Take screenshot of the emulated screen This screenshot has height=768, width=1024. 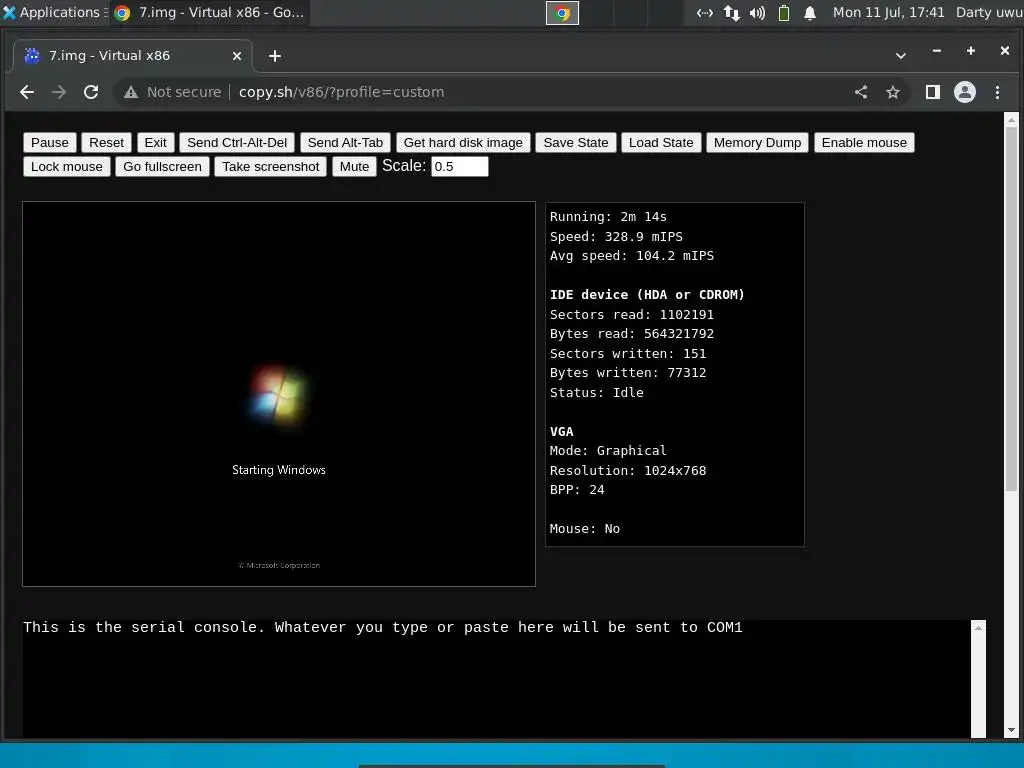click(271, 167)
